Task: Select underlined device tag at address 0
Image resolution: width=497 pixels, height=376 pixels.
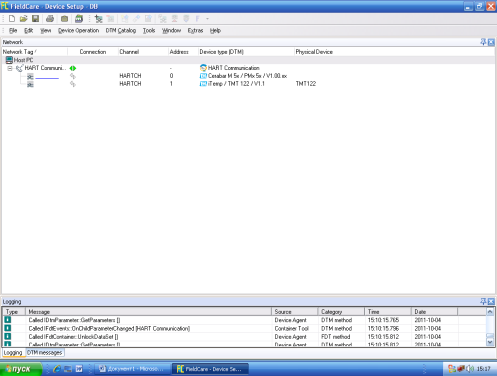Action: coord(47,76)
